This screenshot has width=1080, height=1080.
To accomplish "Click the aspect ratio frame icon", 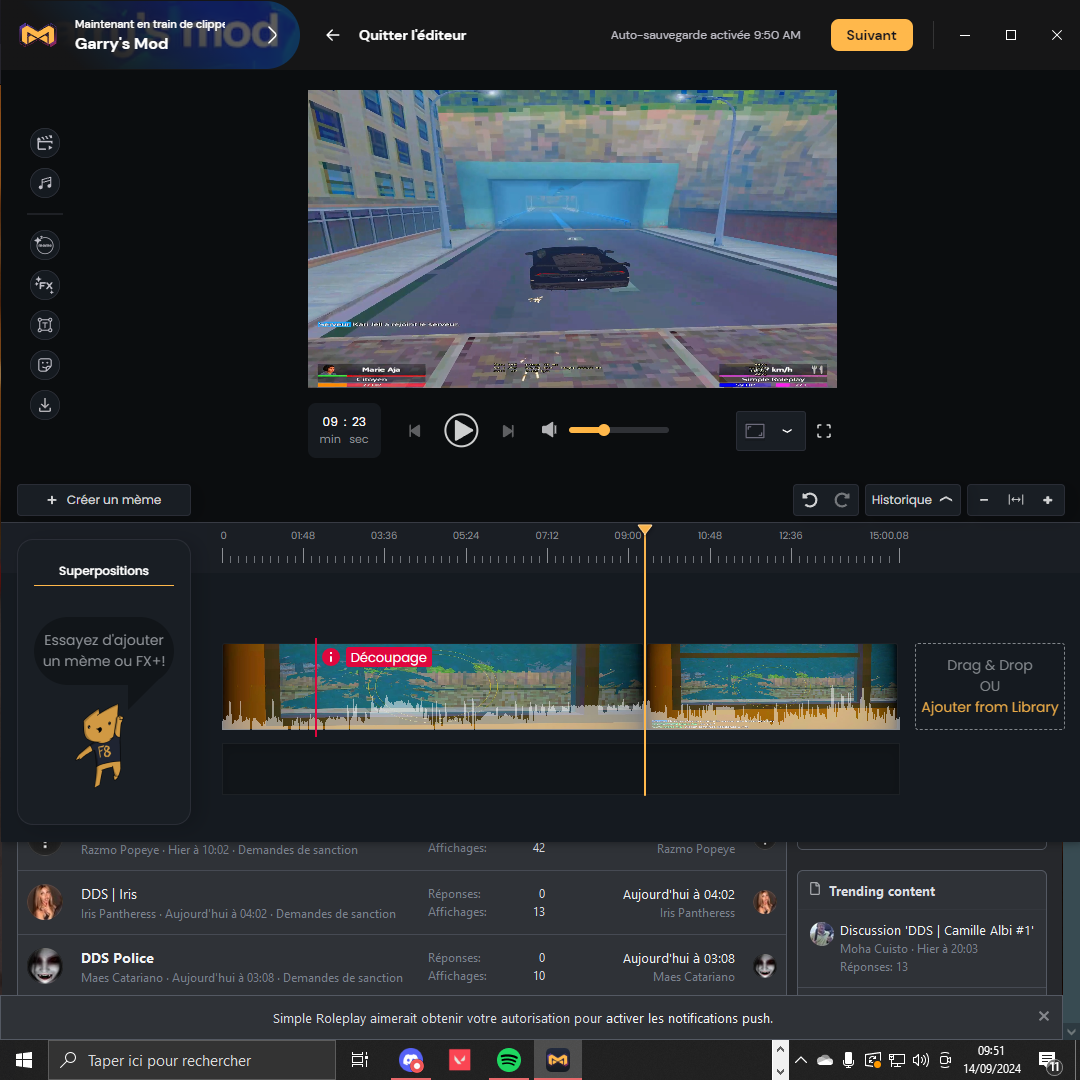I will pos(755,431).
